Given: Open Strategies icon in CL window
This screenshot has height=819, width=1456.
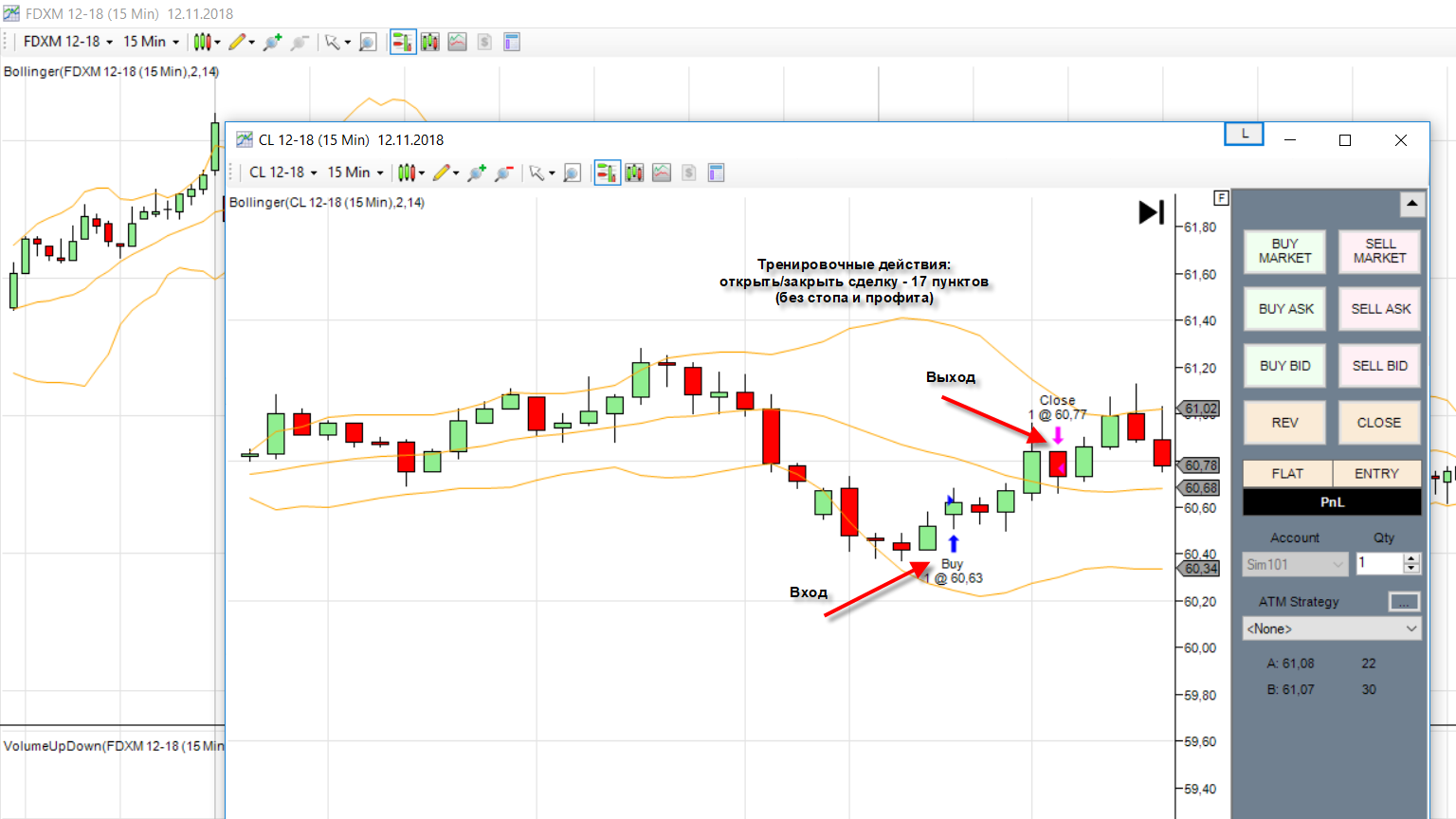Looking at the screenshot, I should point(689,173).
